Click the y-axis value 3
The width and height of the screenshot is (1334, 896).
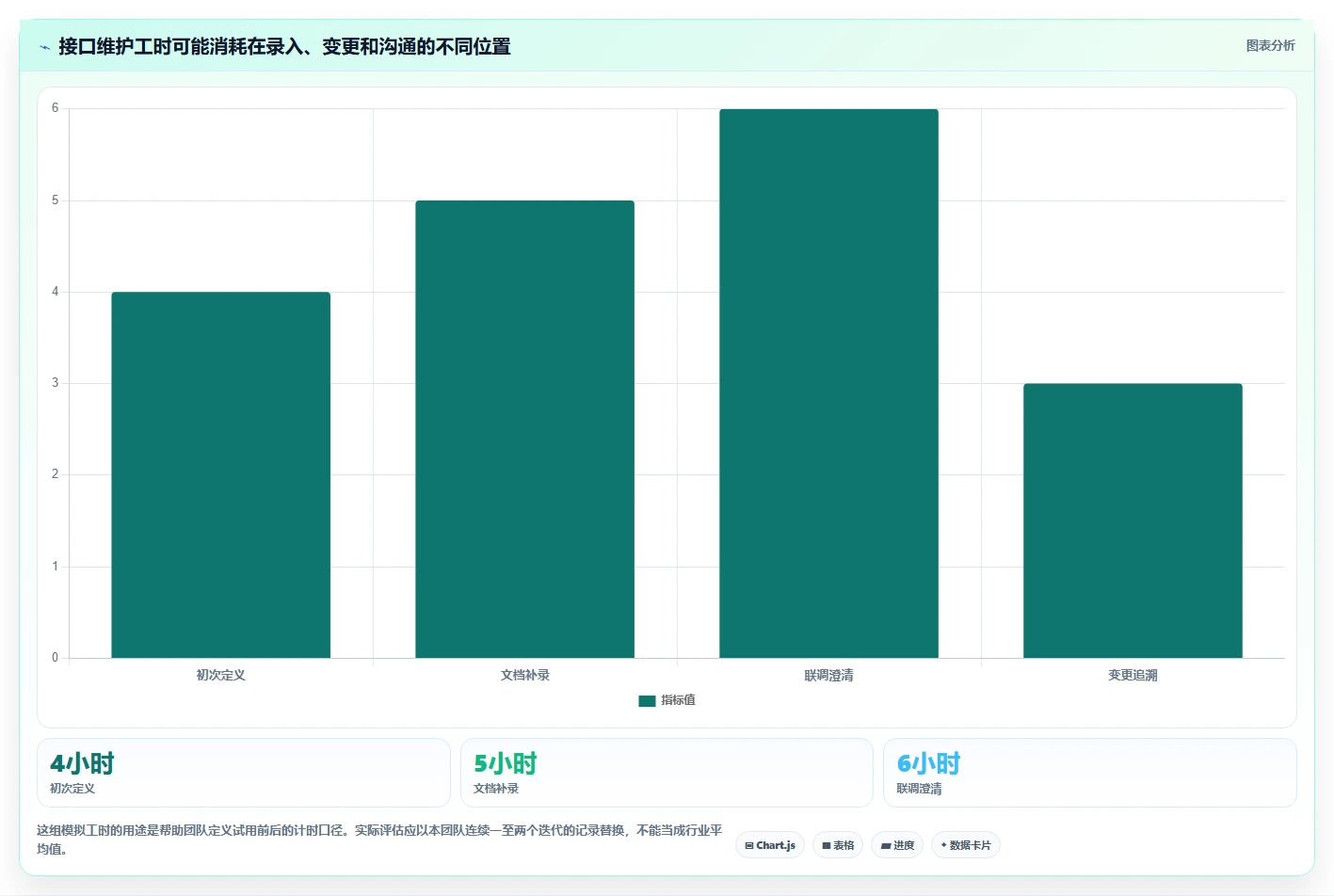(55, 383)
